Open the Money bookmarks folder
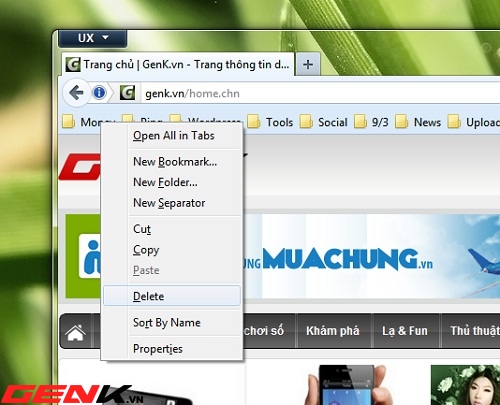 point(89,122)
